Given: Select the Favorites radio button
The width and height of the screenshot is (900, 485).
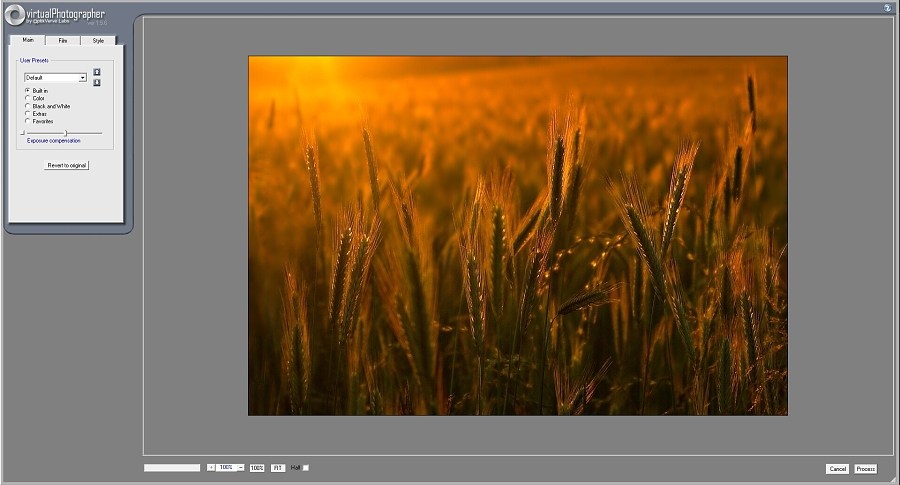Looking at the screenshot, I should 28,121.
